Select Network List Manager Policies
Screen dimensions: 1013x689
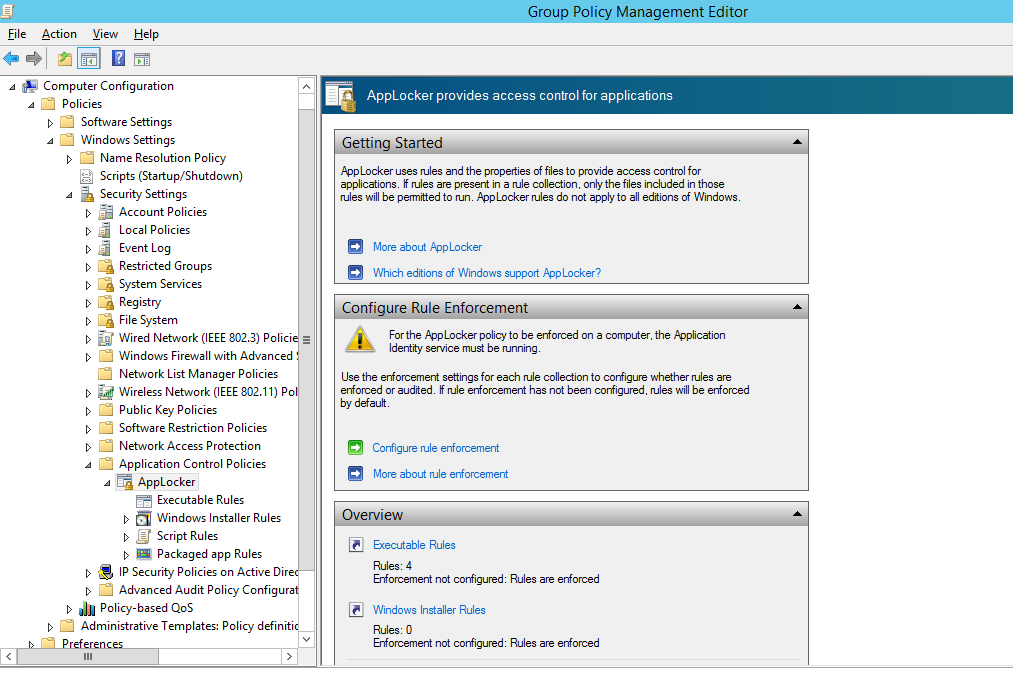tap(198, 374)
